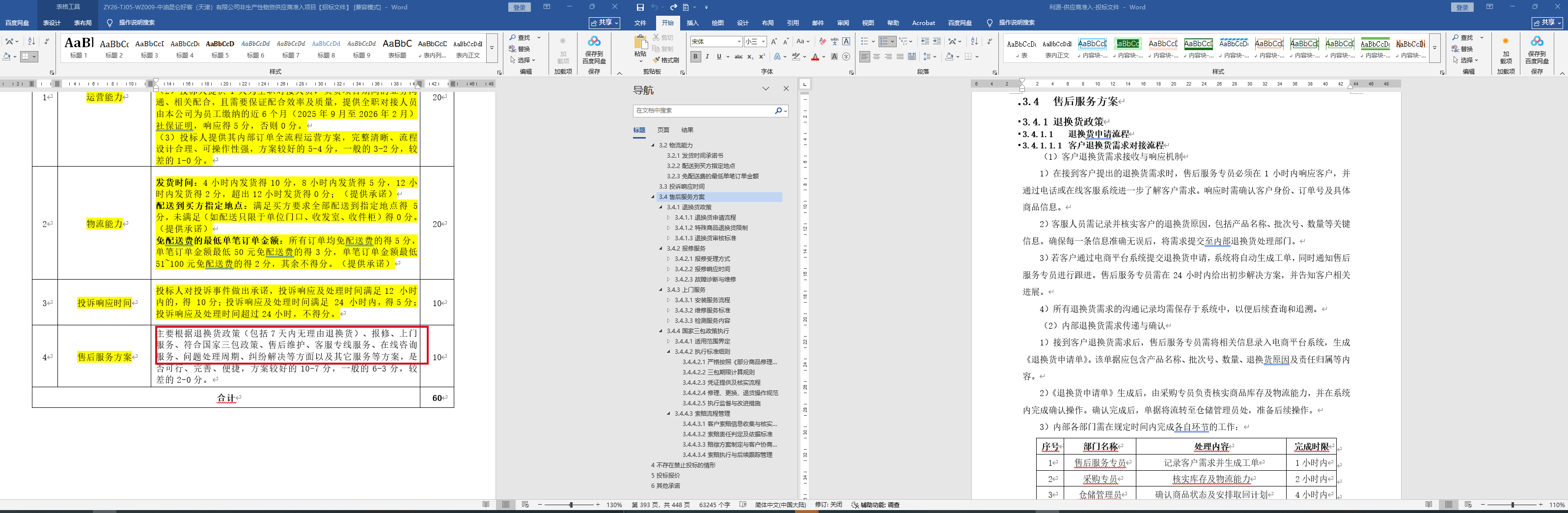Image resolution: width=1568 pixels, height=513 pixels.
Task: Click the Superscript (x²) icon
Action: pos(762,57)
